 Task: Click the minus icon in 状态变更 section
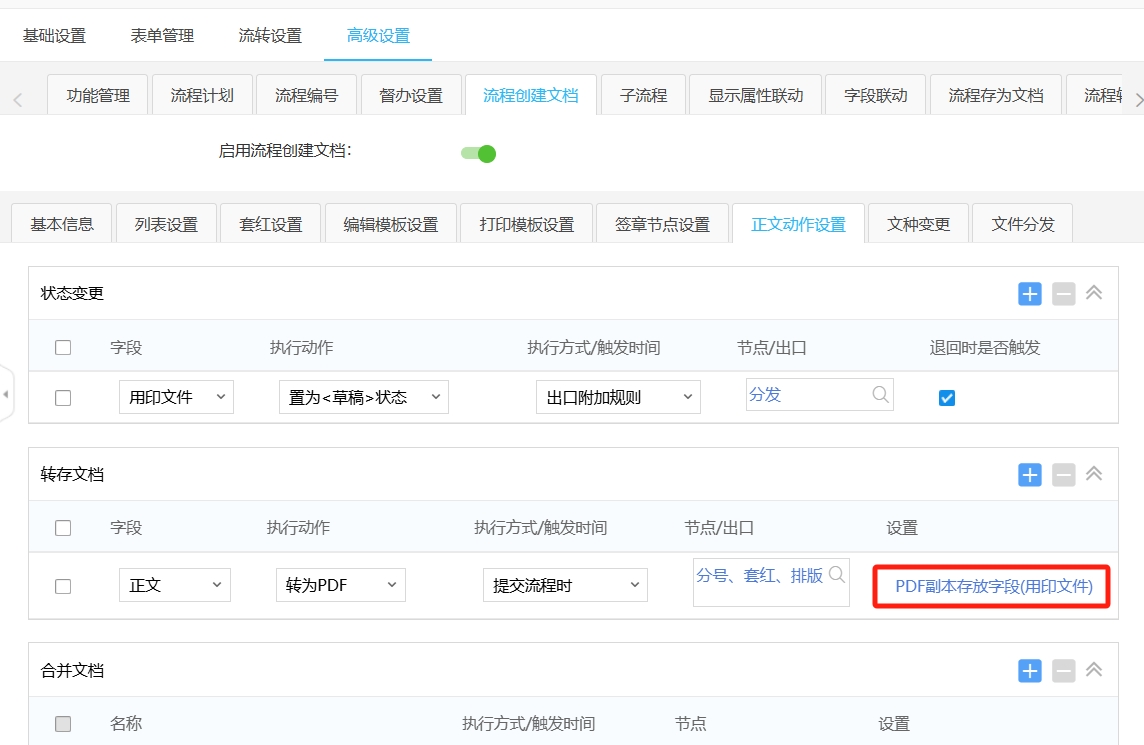click(x=1063, y=293)
